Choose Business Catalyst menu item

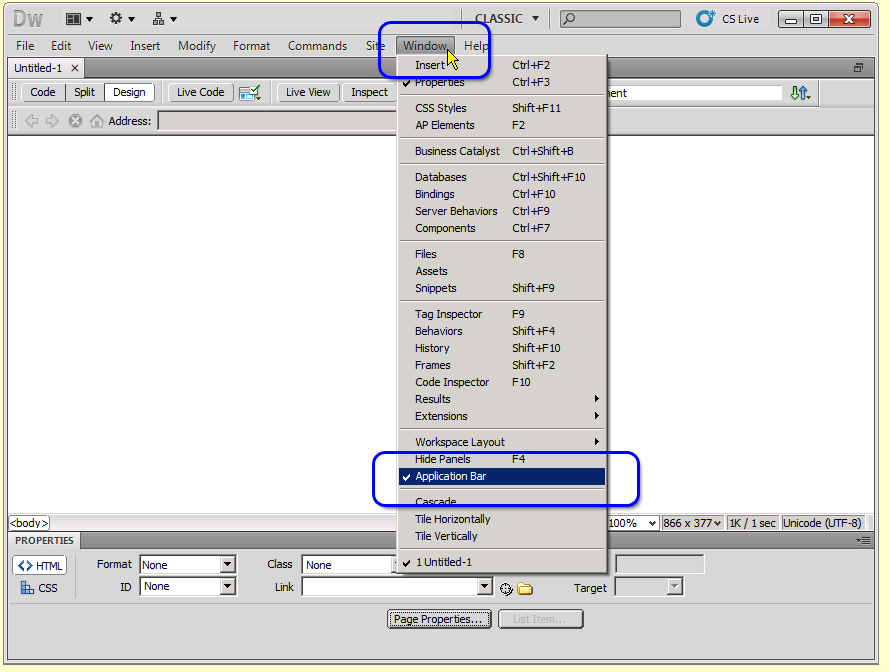pos(502,151)
